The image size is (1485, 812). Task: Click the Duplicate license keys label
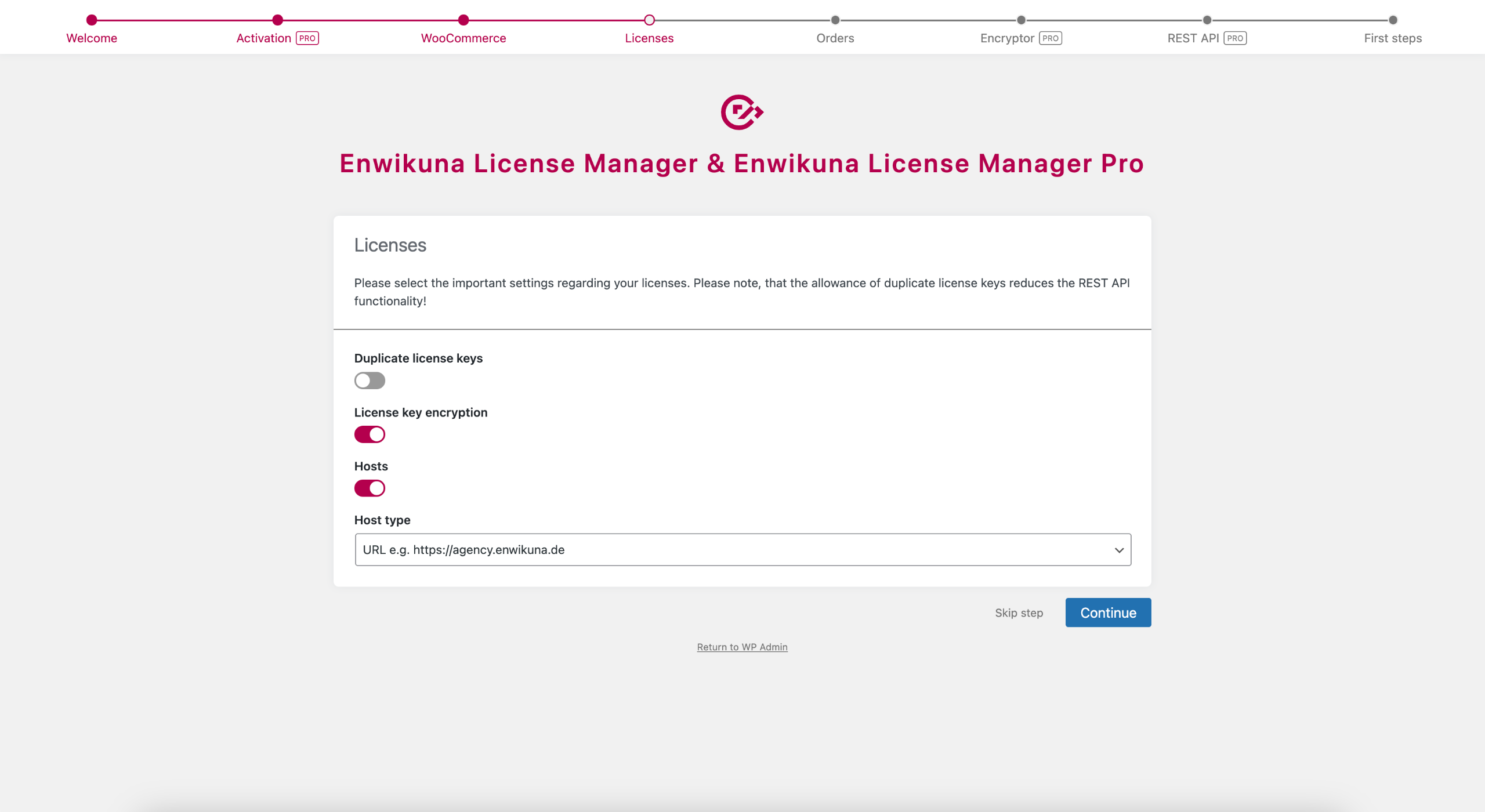coord(418,358)
